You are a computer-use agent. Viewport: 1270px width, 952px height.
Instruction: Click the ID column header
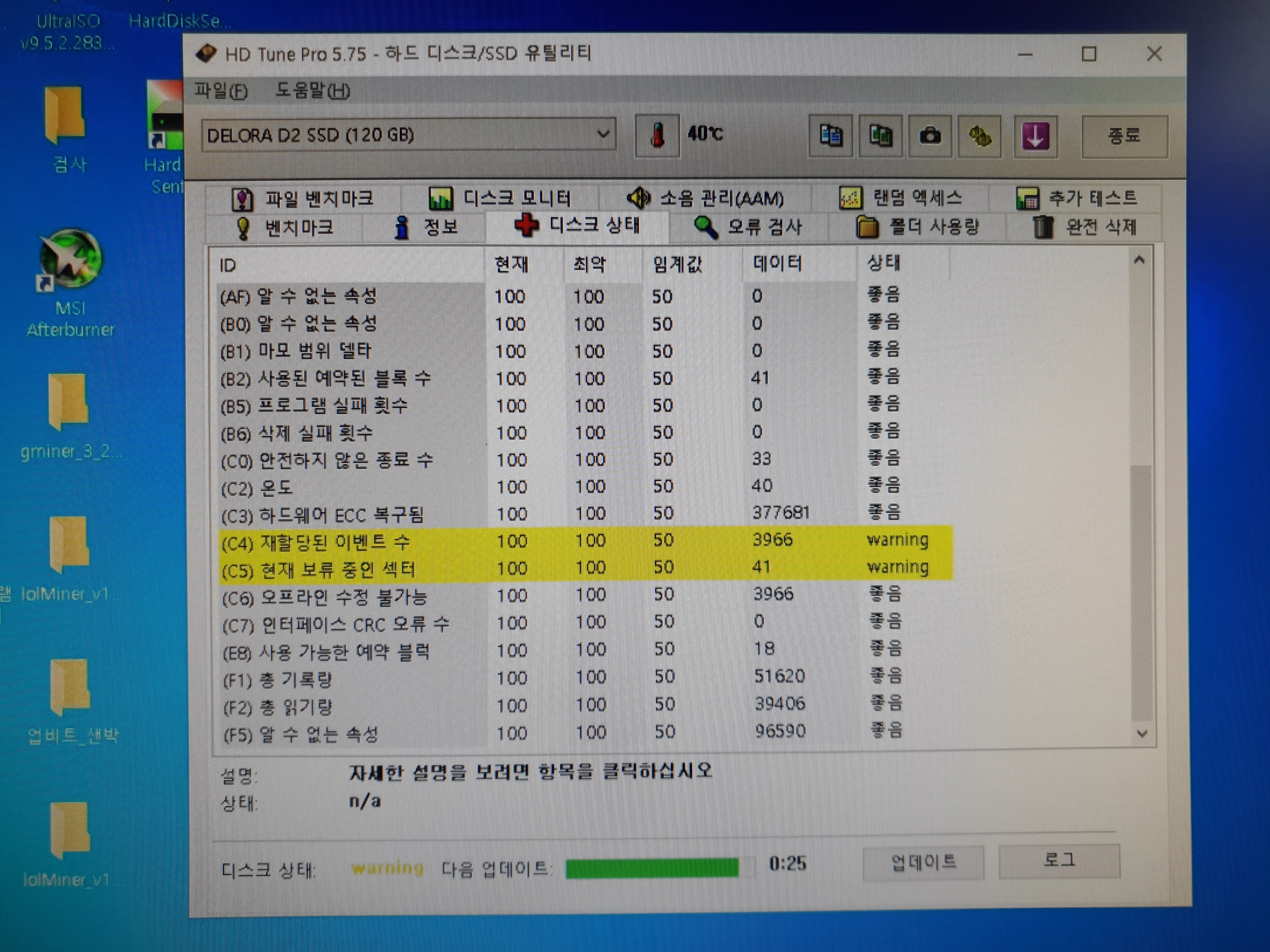coord(347,265)
